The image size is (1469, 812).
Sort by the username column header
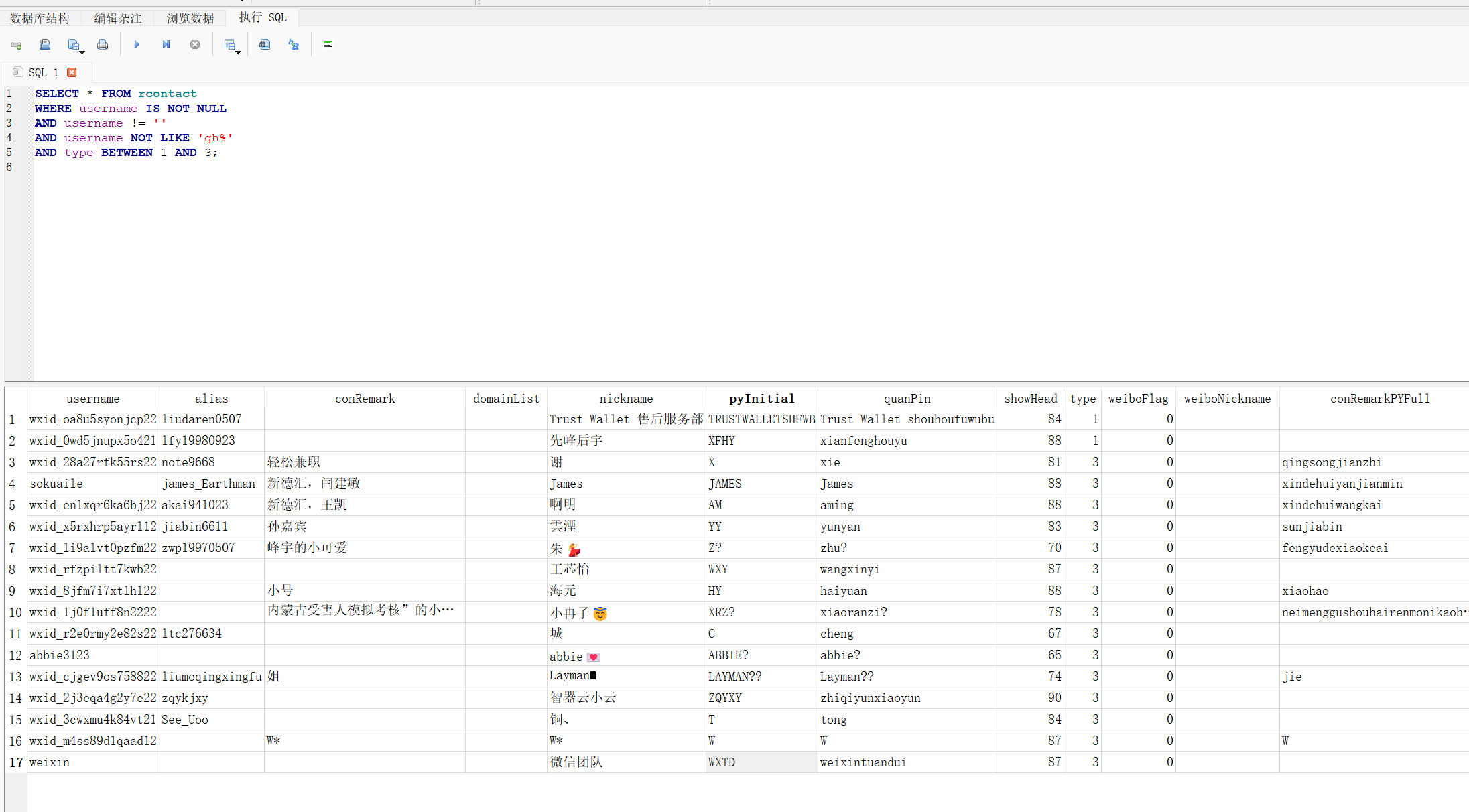coord(92,399)
